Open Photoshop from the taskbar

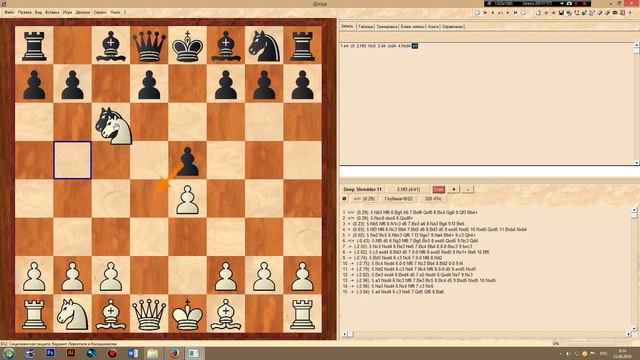coord(50,353)
